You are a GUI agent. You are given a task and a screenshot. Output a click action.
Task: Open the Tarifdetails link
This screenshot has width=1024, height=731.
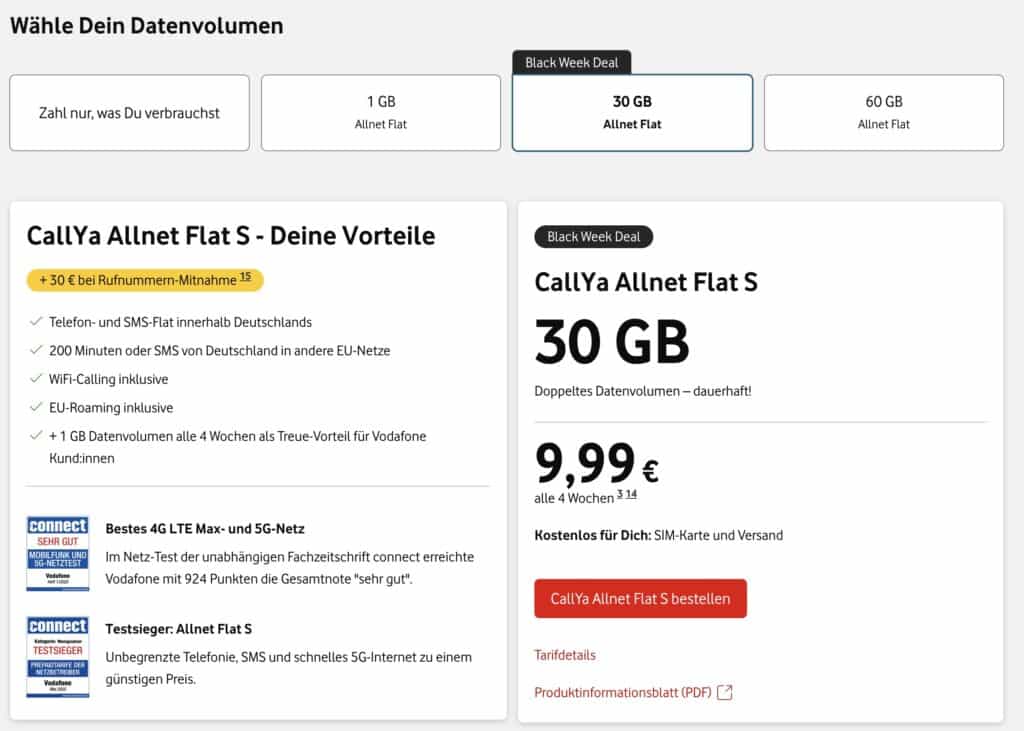coord(565,655)
